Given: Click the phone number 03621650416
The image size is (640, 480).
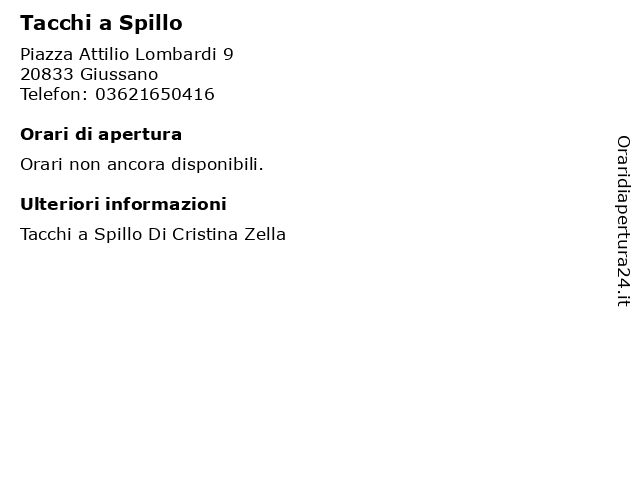Looking at the screenshot, I should (x=155, y=94).
